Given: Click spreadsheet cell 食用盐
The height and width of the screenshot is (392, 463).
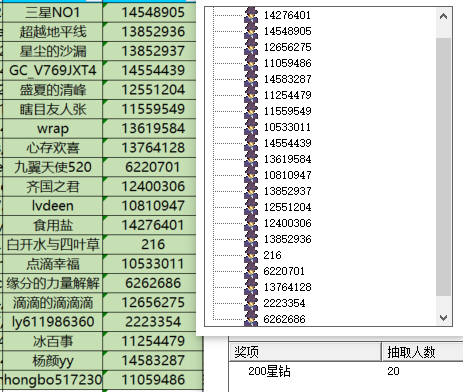Looking at the screenshot, I should pos(52,225).
